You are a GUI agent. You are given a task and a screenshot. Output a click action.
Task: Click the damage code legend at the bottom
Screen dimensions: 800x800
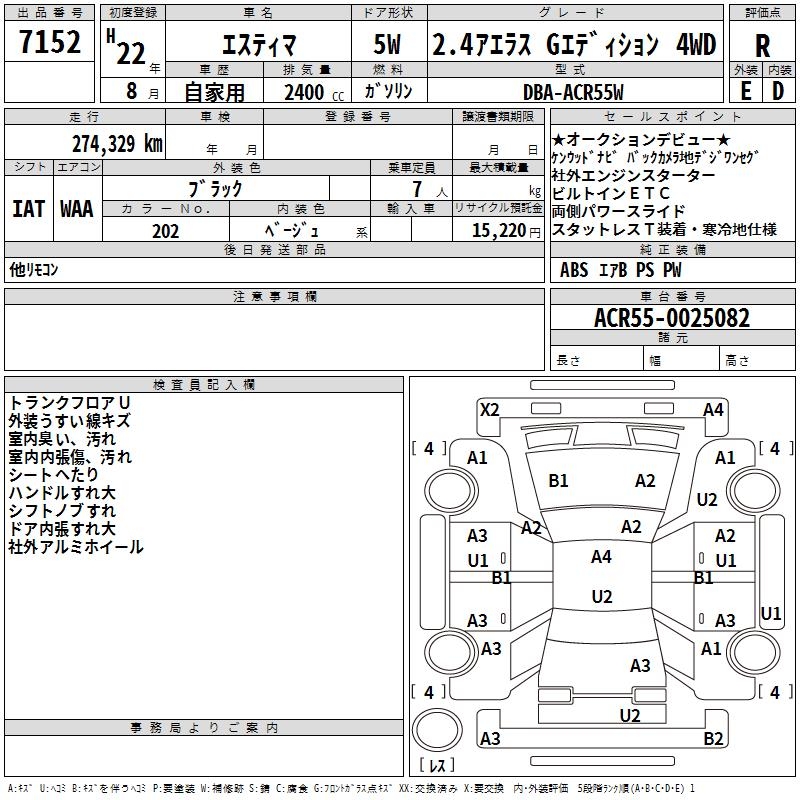click(351, 789)
